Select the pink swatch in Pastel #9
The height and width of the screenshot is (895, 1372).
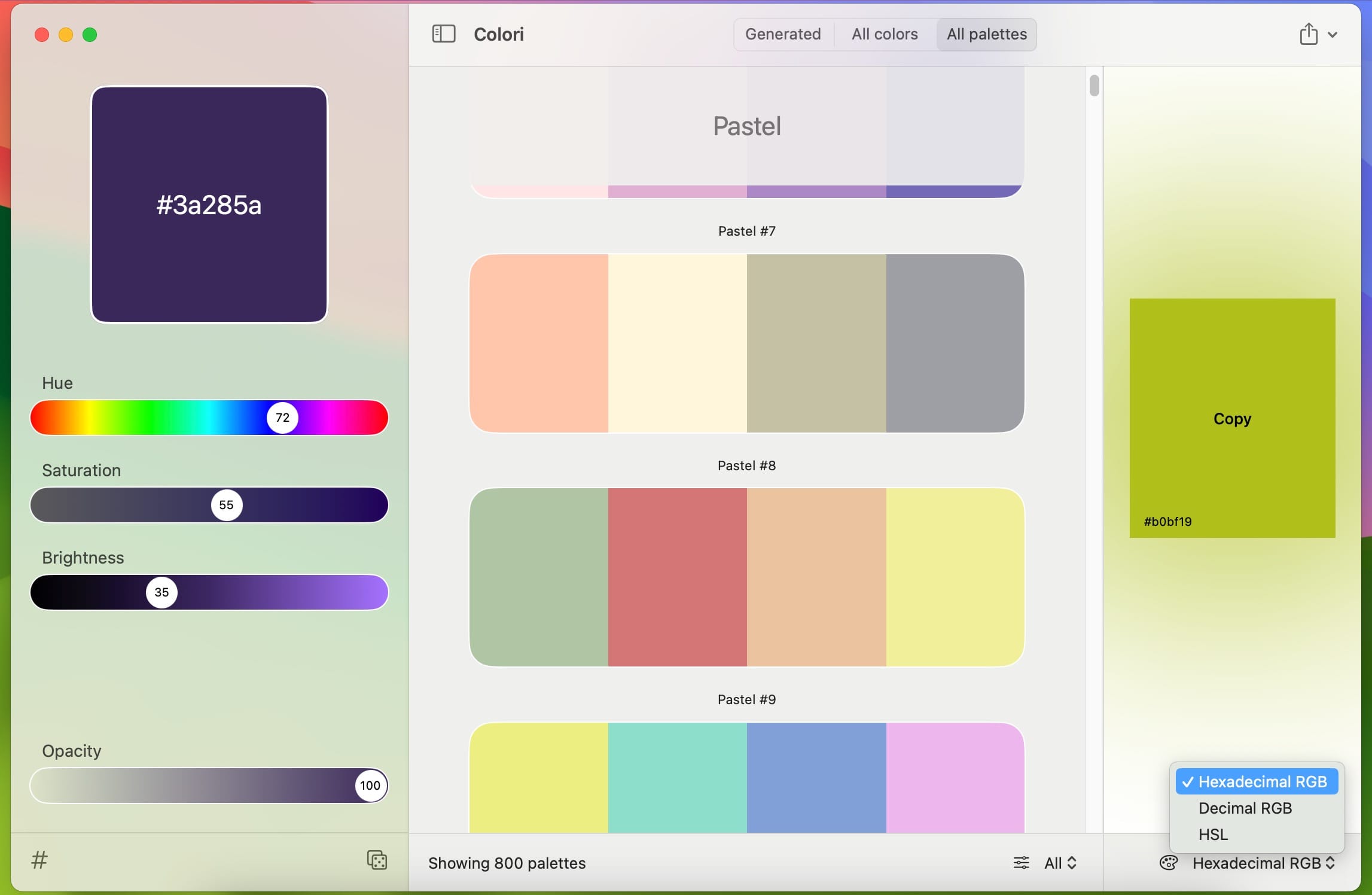[x=955, y=778]
